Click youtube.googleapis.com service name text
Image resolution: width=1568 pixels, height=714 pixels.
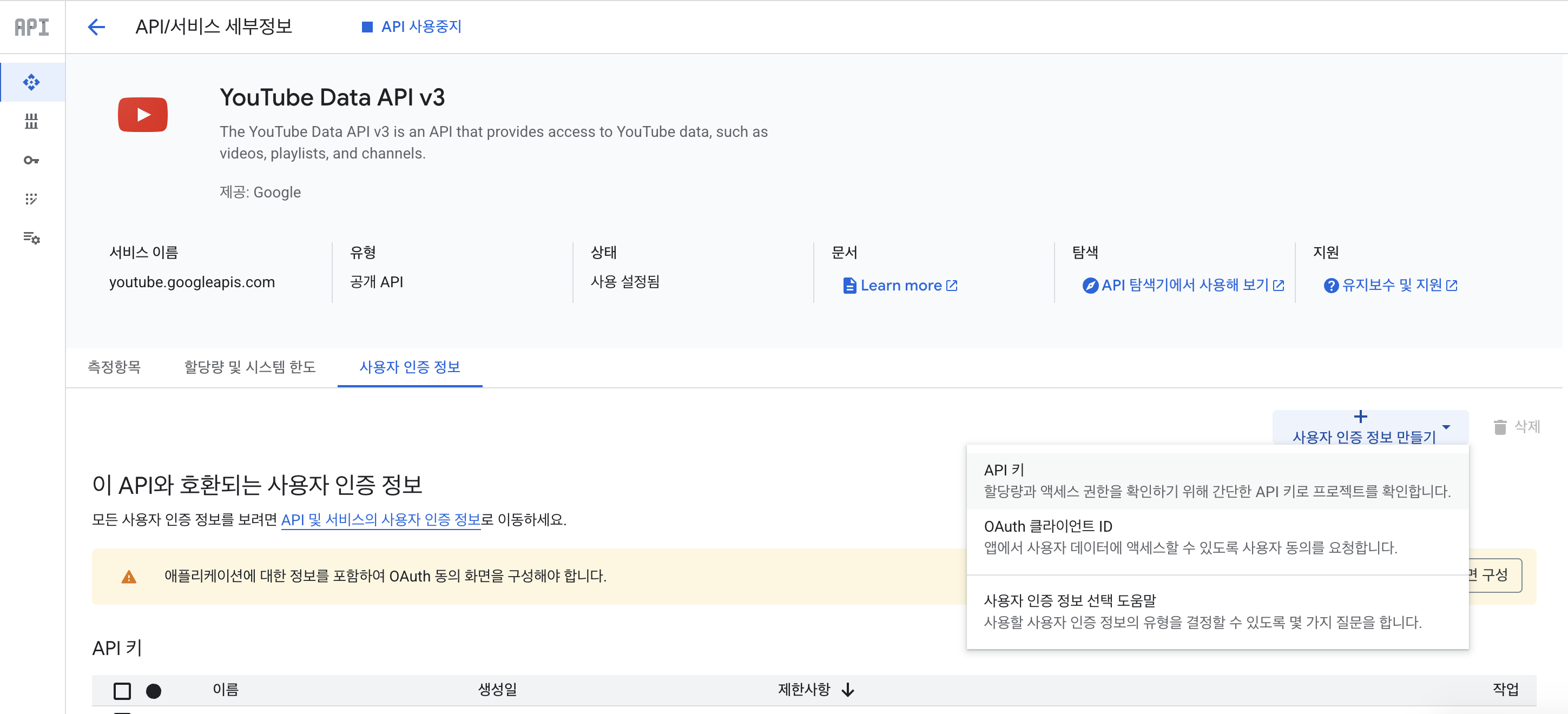click(193, 282)
